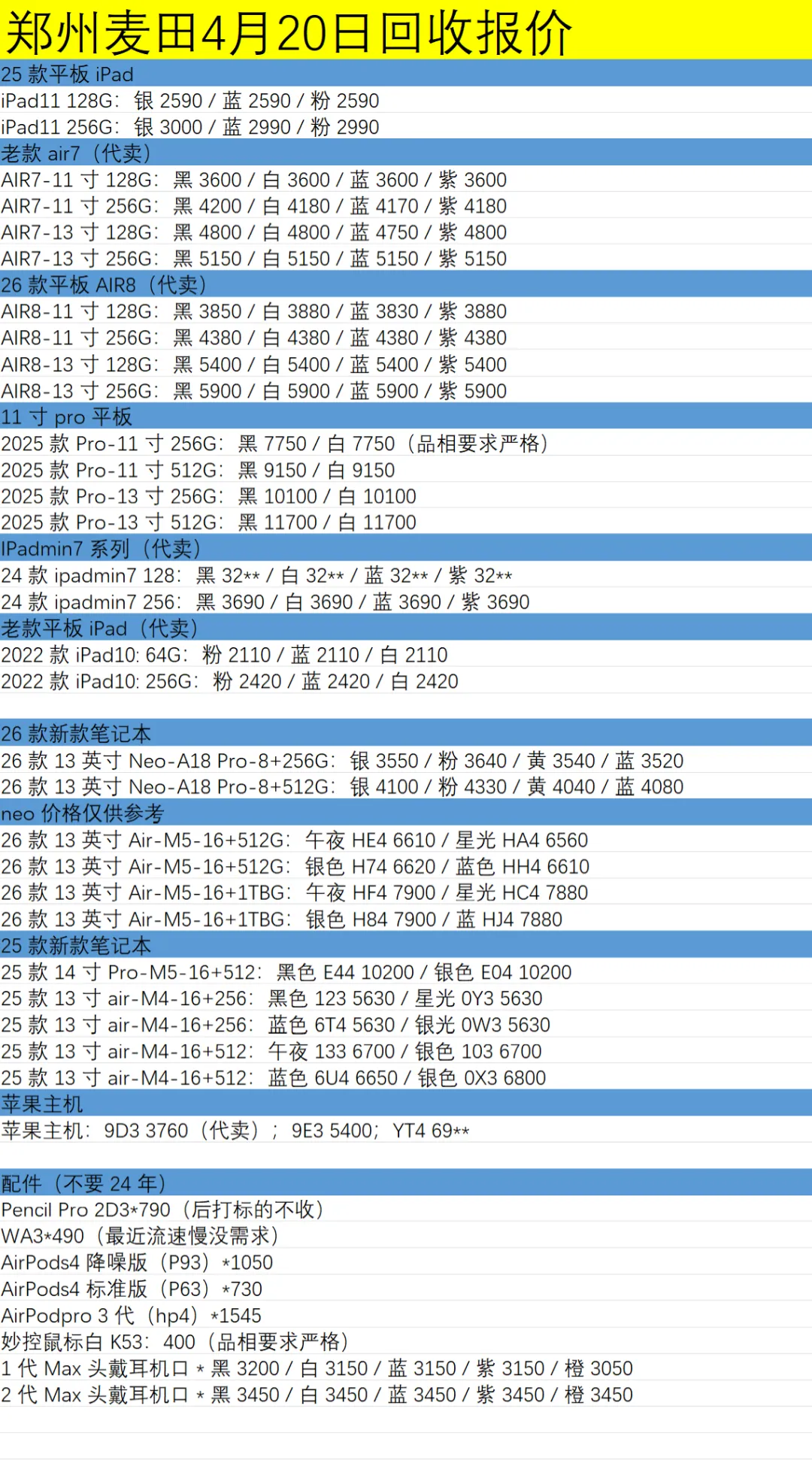The image size is (812, 1460).
Task: Click the iPad11 256G price row
Action: pyautogui.click(x=406, y=126)
